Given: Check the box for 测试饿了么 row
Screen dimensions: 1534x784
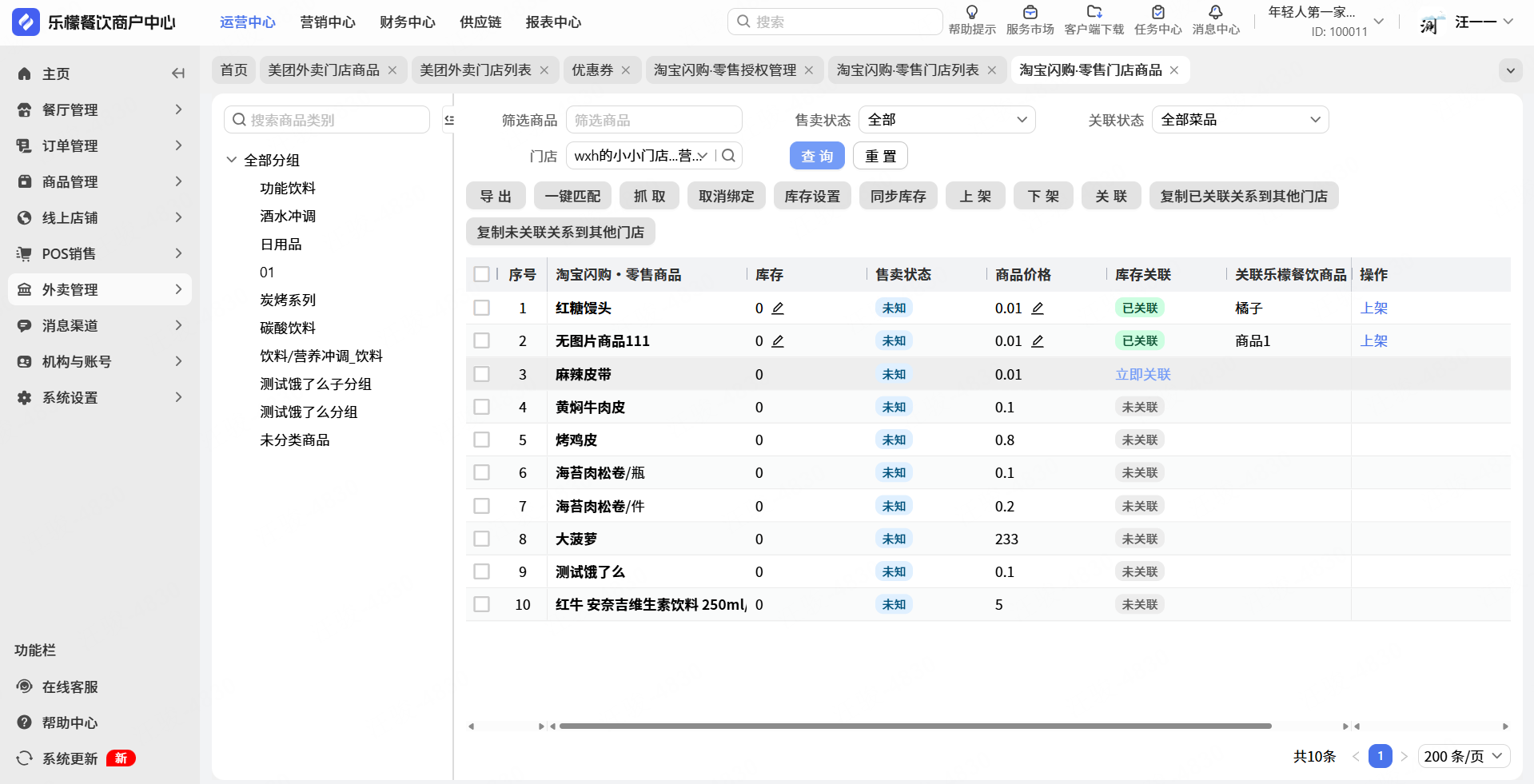Looking at the screenshot, I should click(481, 571).
